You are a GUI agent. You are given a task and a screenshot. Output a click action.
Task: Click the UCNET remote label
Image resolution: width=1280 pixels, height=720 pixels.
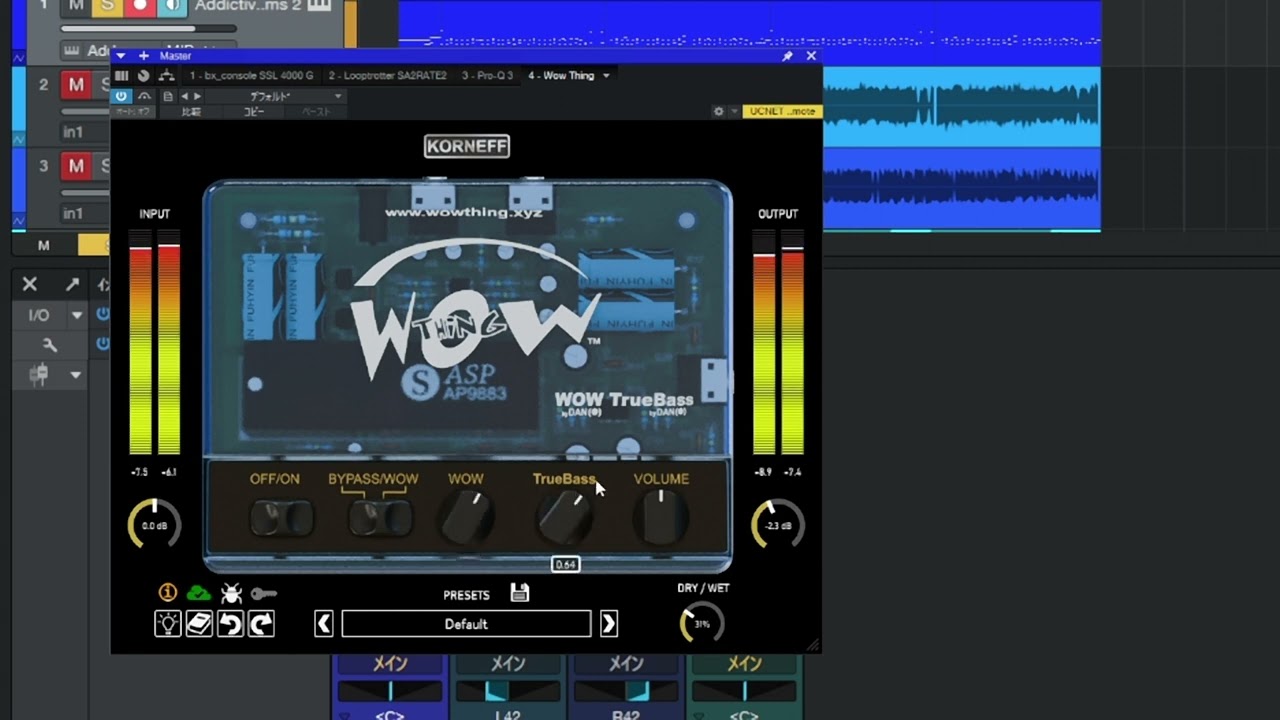[x=782, y=111]
